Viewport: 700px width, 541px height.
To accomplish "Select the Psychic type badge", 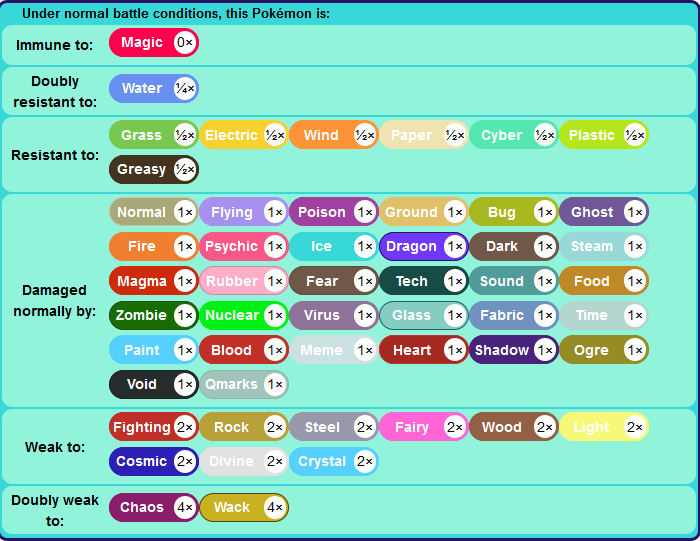I will (x=244, y=246).
